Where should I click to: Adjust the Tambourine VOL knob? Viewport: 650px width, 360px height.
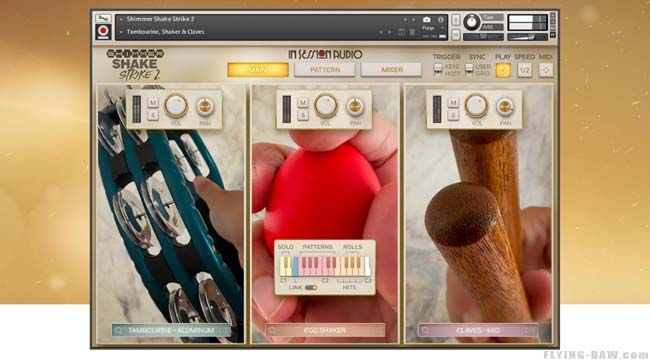point(176,106)
